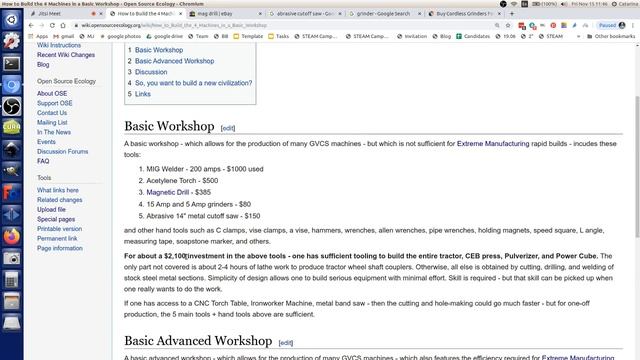Switch to the abrasive cutoff saw tab
Screen dimensions: 640x360
pos(304,13)
